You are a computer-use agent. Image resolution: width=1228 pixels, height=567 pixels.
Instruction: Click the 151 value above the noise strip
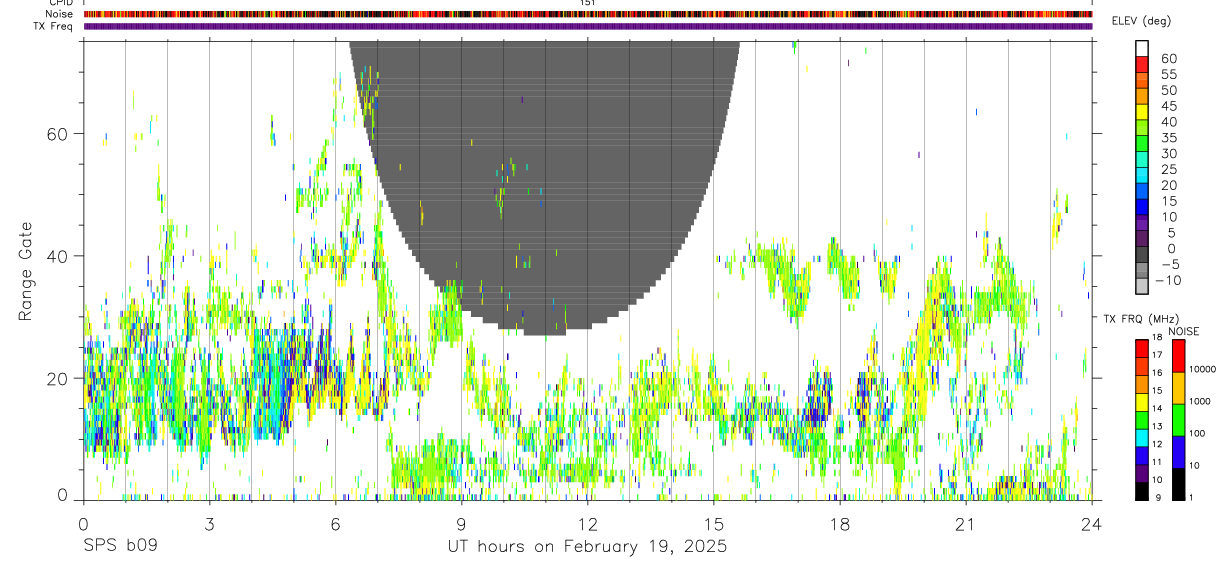pyautogui.click(x=587, y=3)
